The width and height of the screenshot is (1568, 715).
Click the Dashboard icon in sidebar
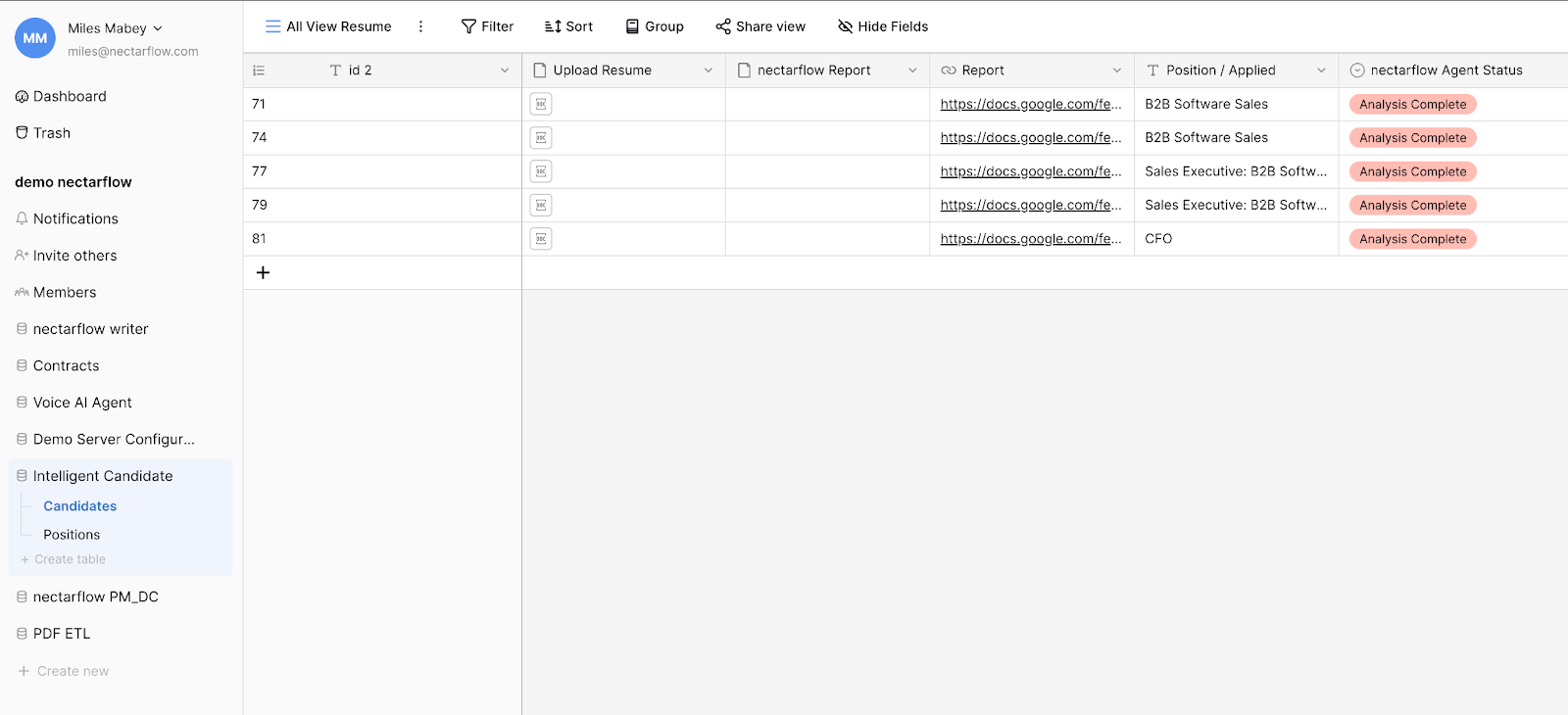tap(22, 96)
